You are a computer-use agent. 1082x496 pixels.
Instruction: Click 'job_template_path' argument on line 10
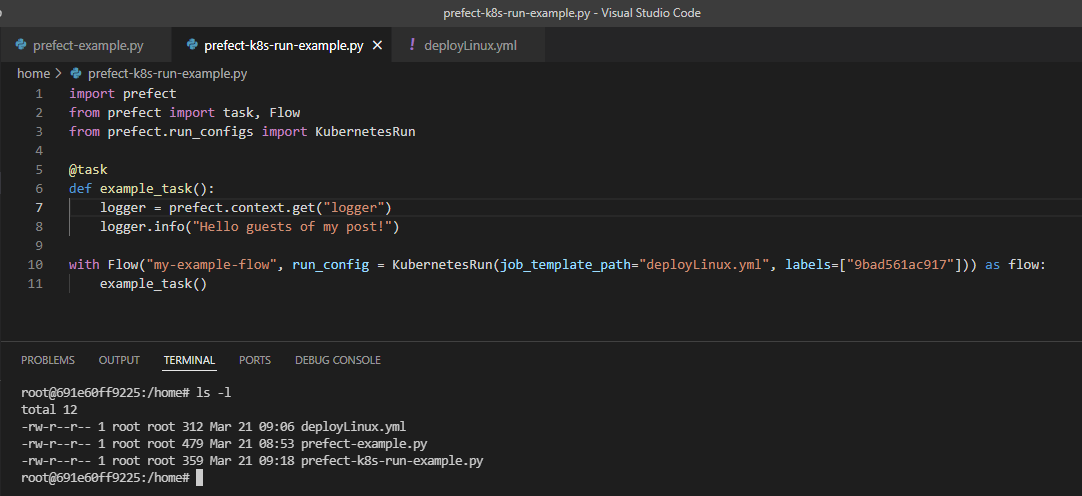(566, 264)
